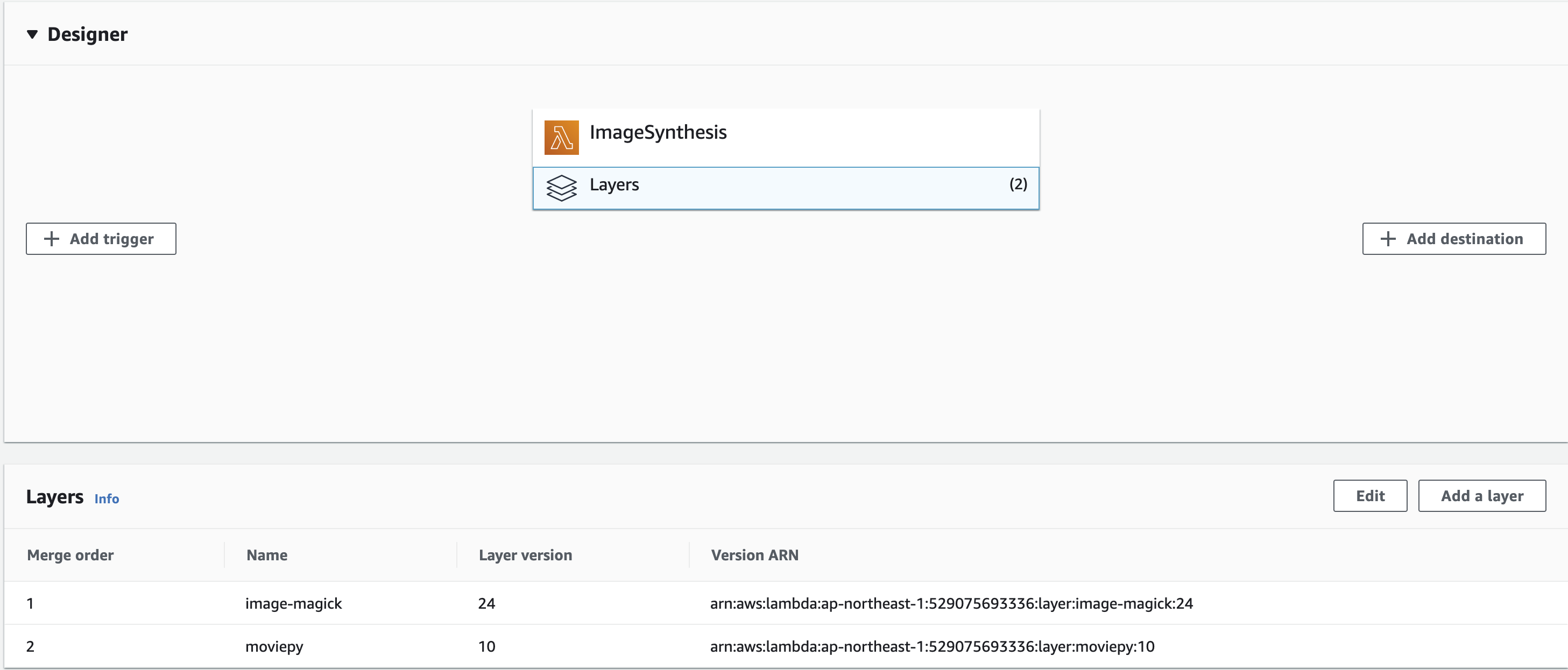Click the Version ARN column header

[754, 554]
